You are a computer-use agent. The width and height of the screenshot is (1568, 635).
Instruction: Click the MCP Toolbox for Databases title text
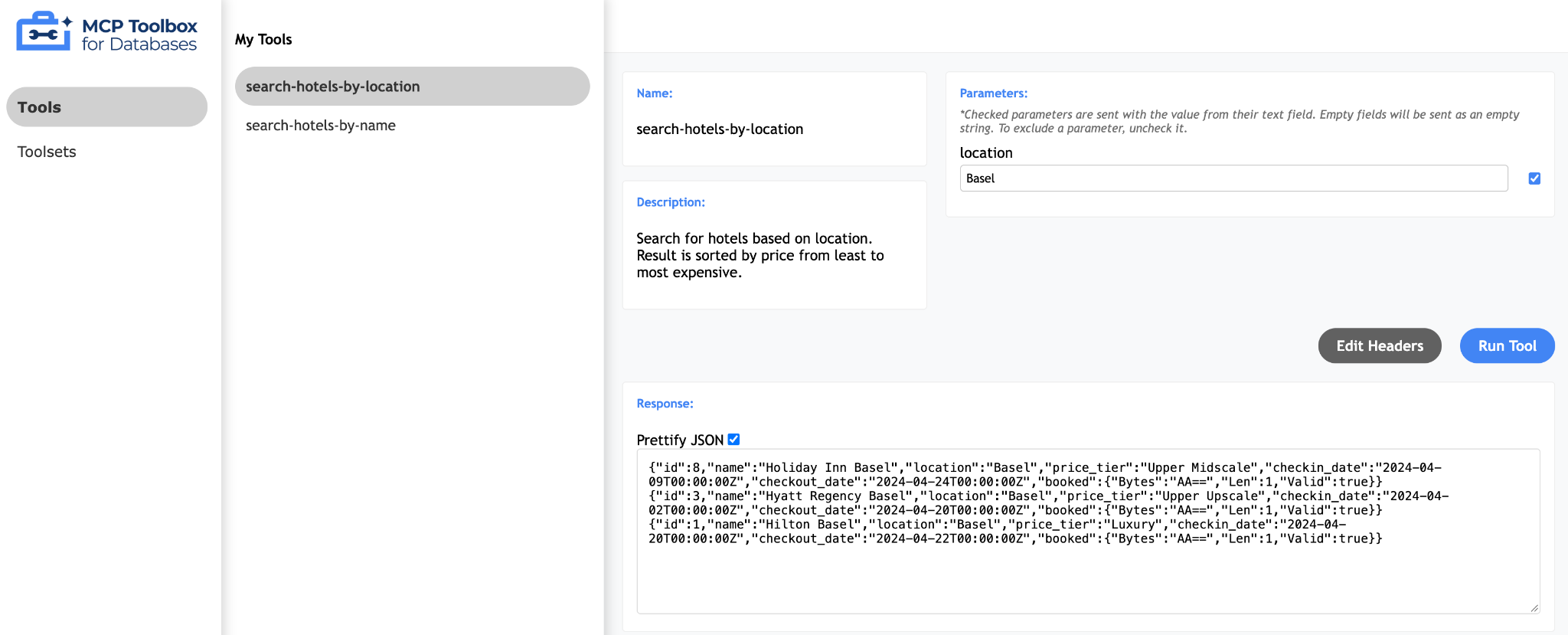click(139, 34)
